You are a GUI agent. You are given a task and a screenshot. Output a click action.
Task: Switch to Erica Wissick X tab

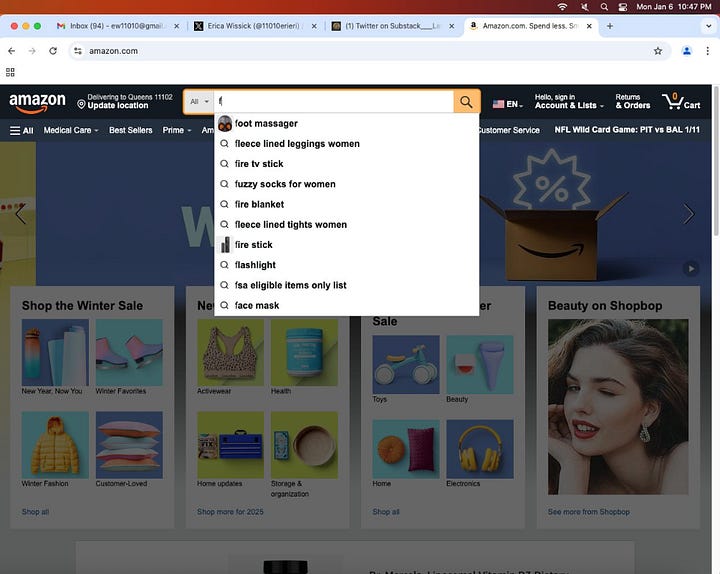click(255, 26)
